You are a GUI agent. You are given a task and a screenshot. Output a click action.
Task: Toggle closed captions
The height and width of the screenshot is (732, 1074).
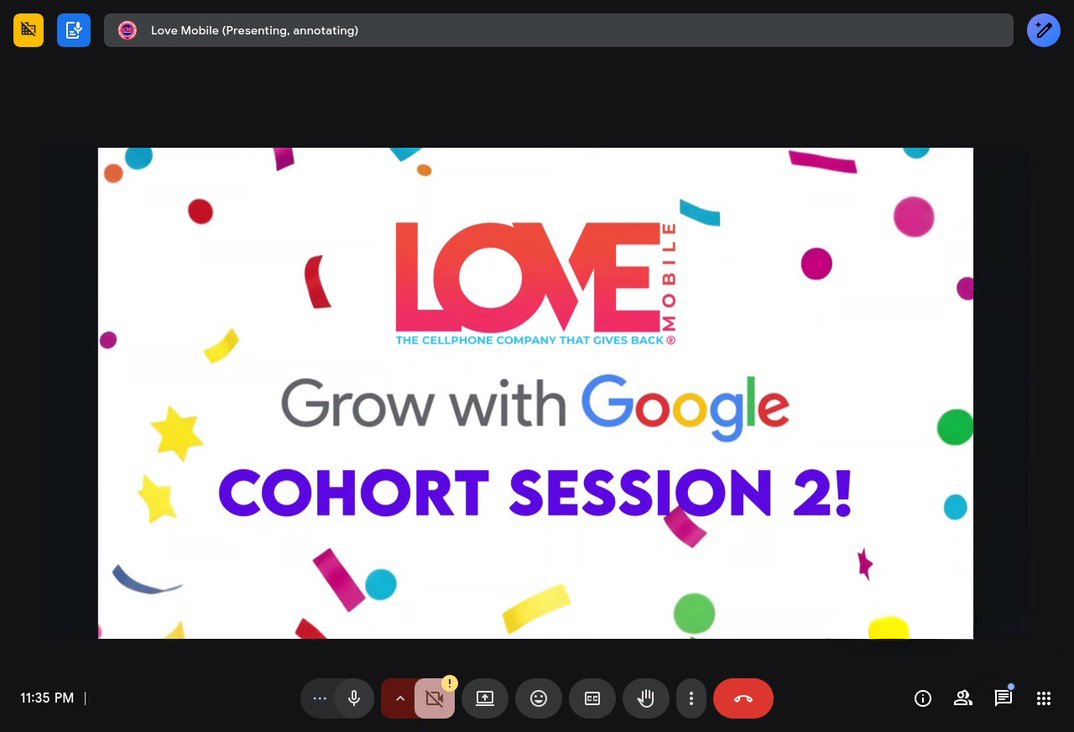[x=592, y=698]
